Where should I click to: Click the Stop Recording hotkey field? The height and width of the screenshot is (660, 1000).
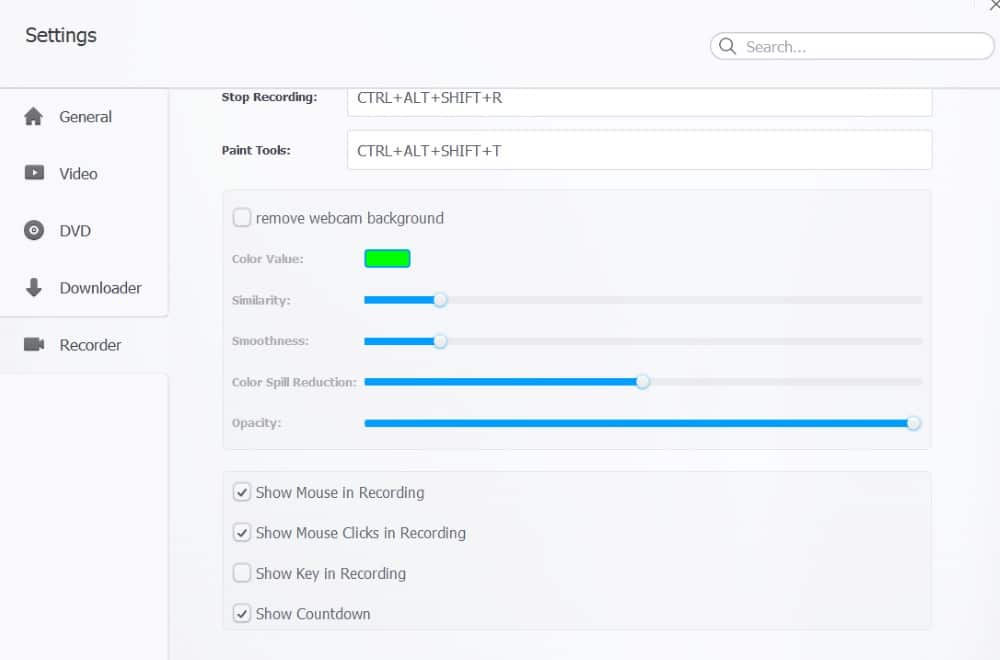(x=639, y=99)
